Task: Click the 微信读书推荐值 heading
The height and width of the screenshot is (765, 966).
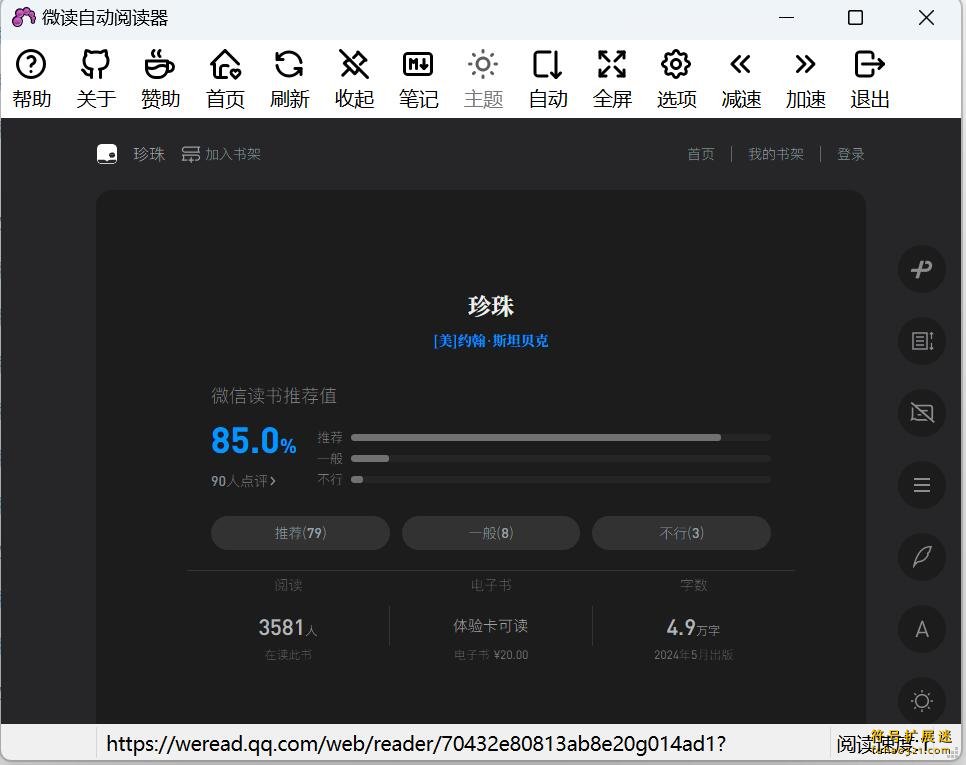Action: [274, 395]
